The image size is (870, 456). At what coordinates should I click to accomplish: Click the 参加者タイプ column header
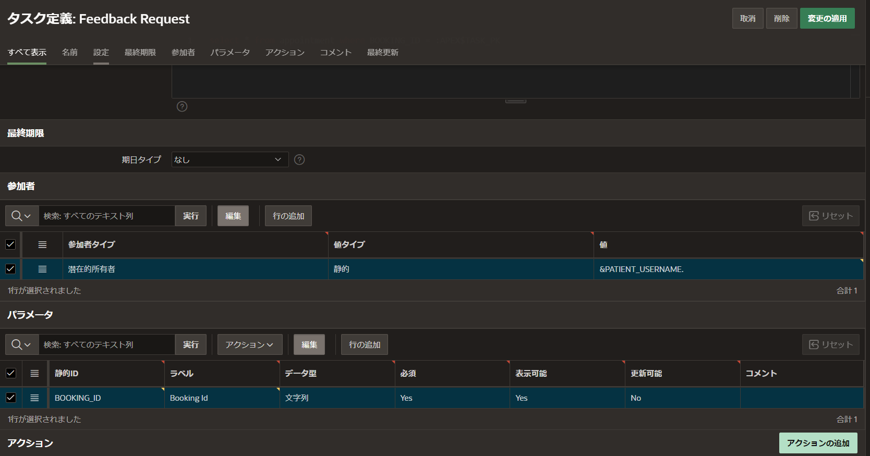tap(195, 245)
